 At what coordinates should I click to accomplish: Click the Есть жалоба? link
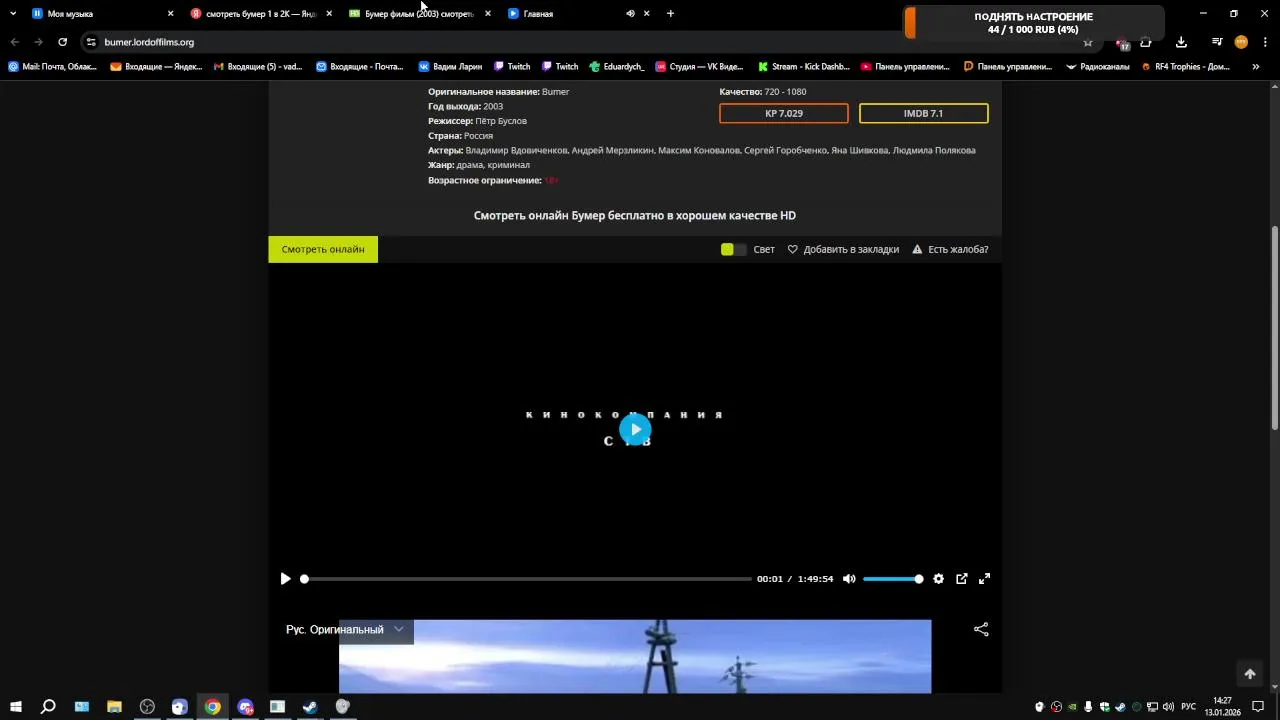(958, 249)
